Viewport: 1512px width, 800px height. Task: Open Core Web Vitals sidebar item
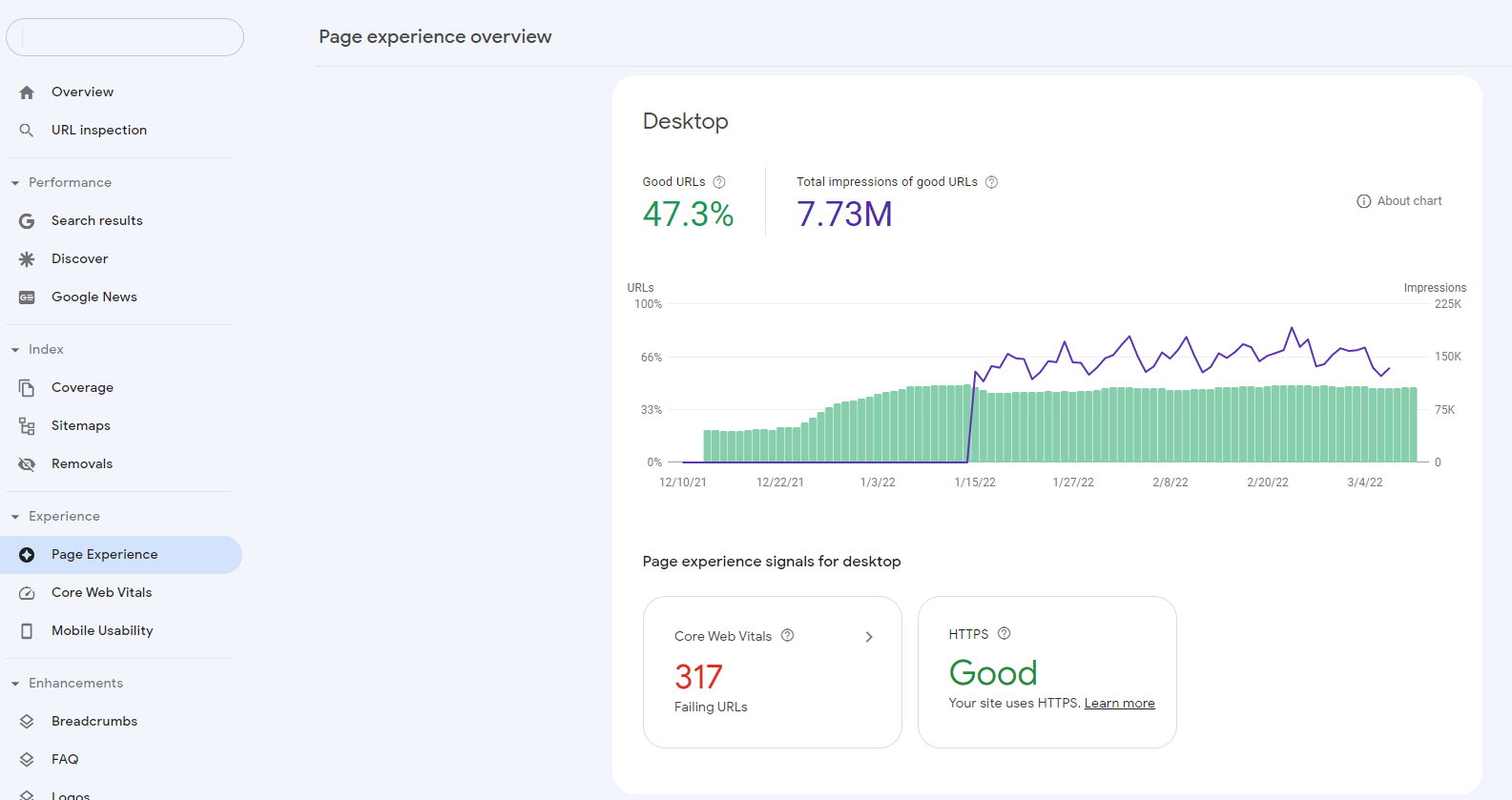click(121, 593)
